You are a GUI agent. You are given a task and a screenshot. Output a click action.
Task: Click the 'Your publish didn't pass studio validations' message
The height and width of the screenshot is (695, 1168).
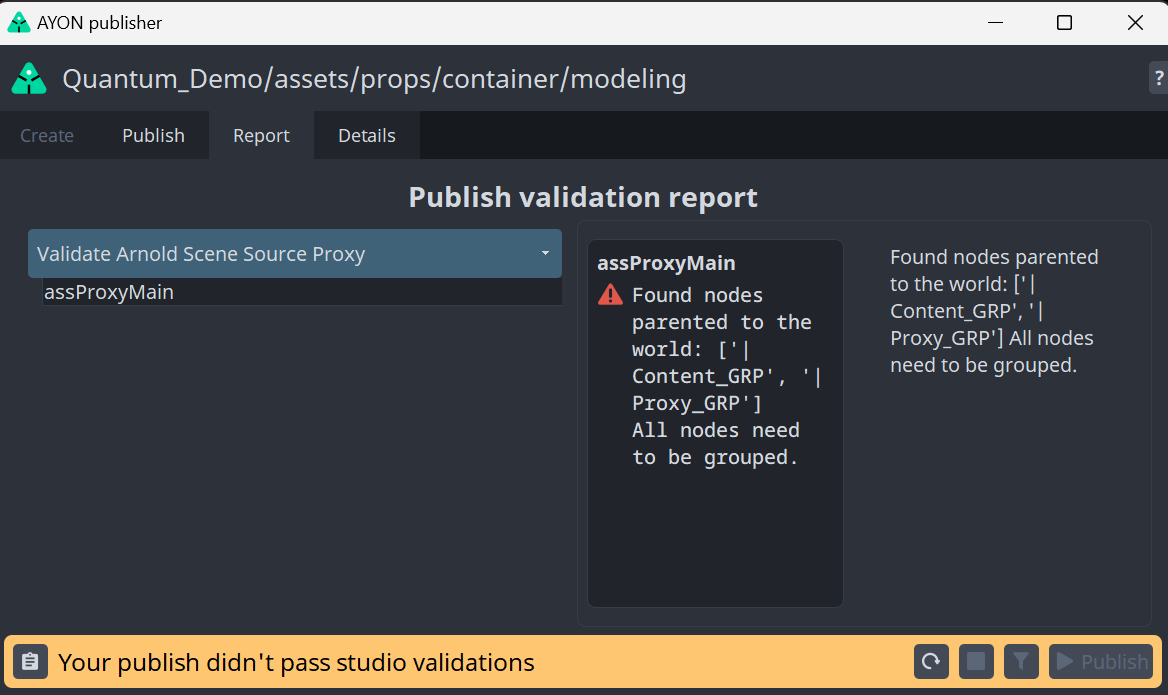pos(296,662)
